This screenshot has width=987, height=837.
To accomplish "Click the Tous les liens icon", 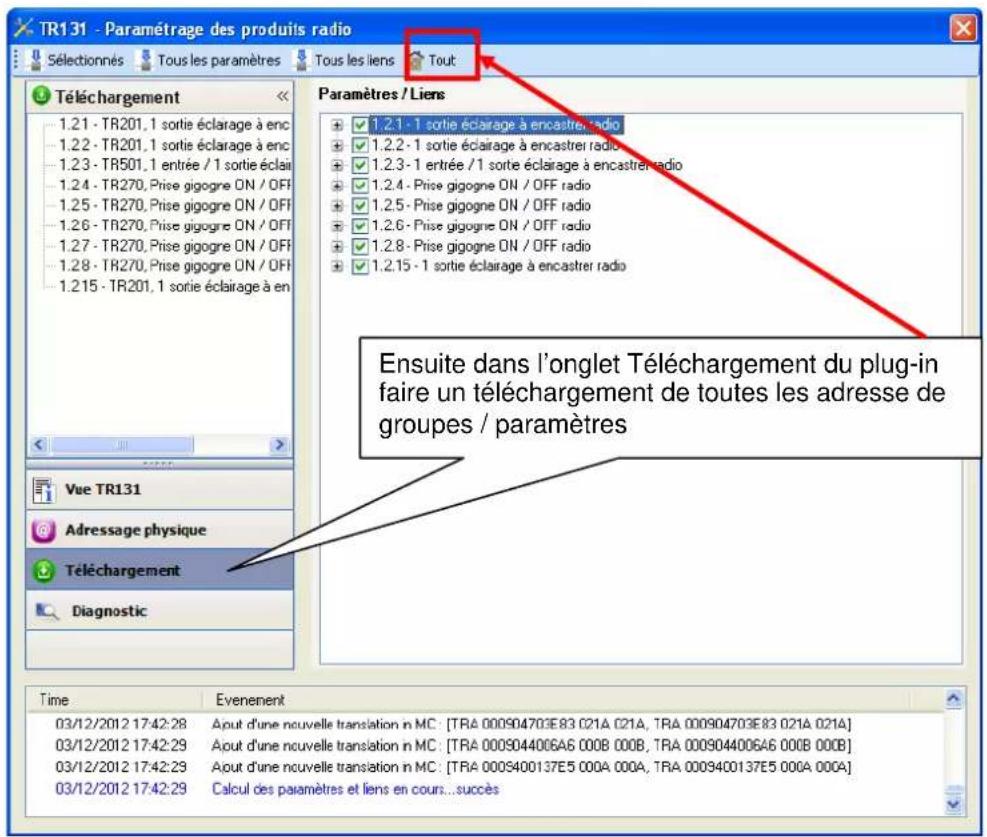I will 302,60.
